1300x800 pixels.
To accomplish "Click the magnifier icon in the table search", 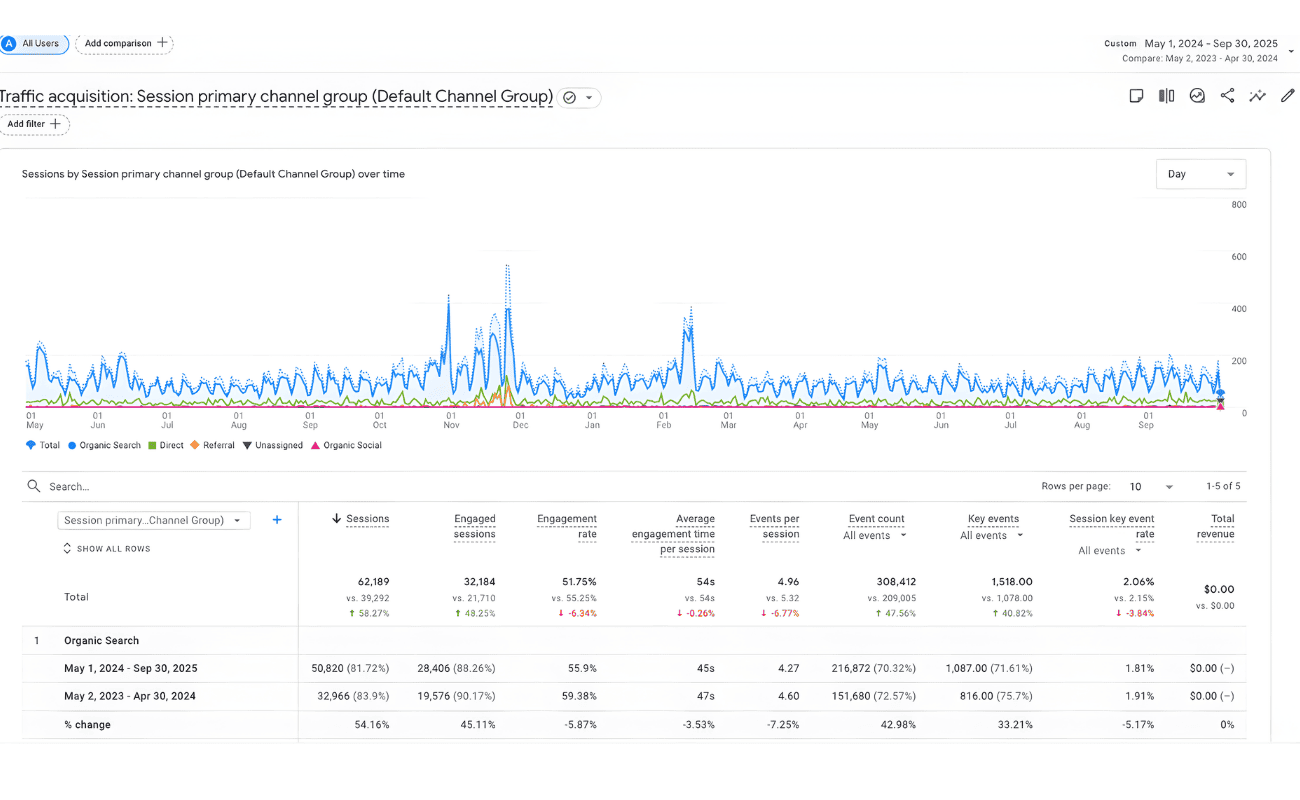I will [34, 486].
